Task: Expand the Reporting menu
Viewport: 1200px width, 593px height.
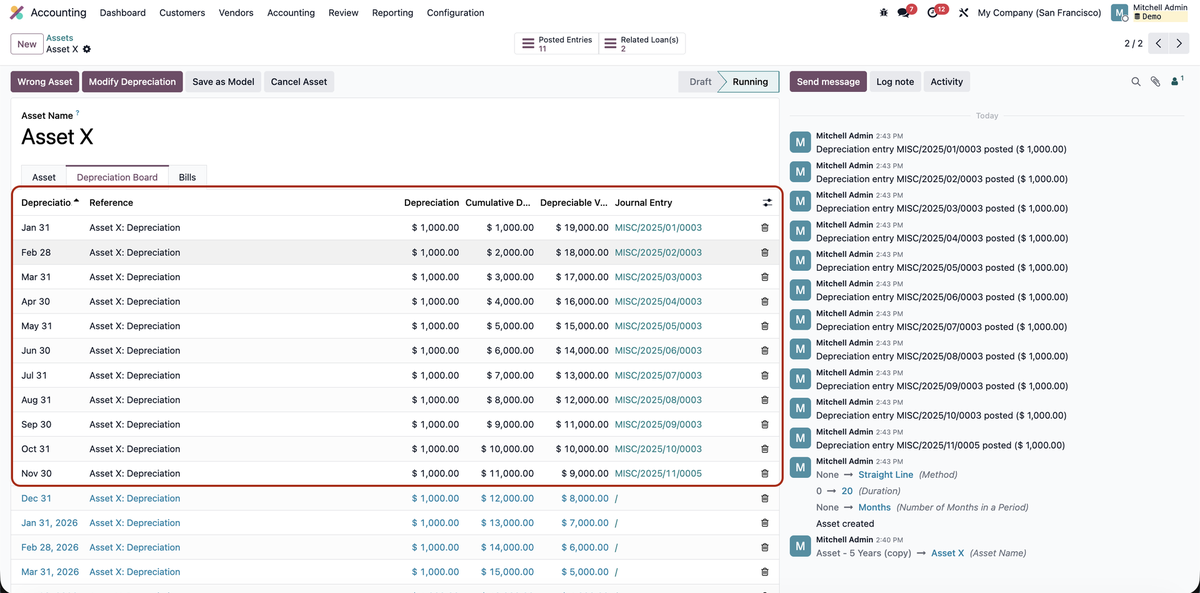Action: click(392, 13)
